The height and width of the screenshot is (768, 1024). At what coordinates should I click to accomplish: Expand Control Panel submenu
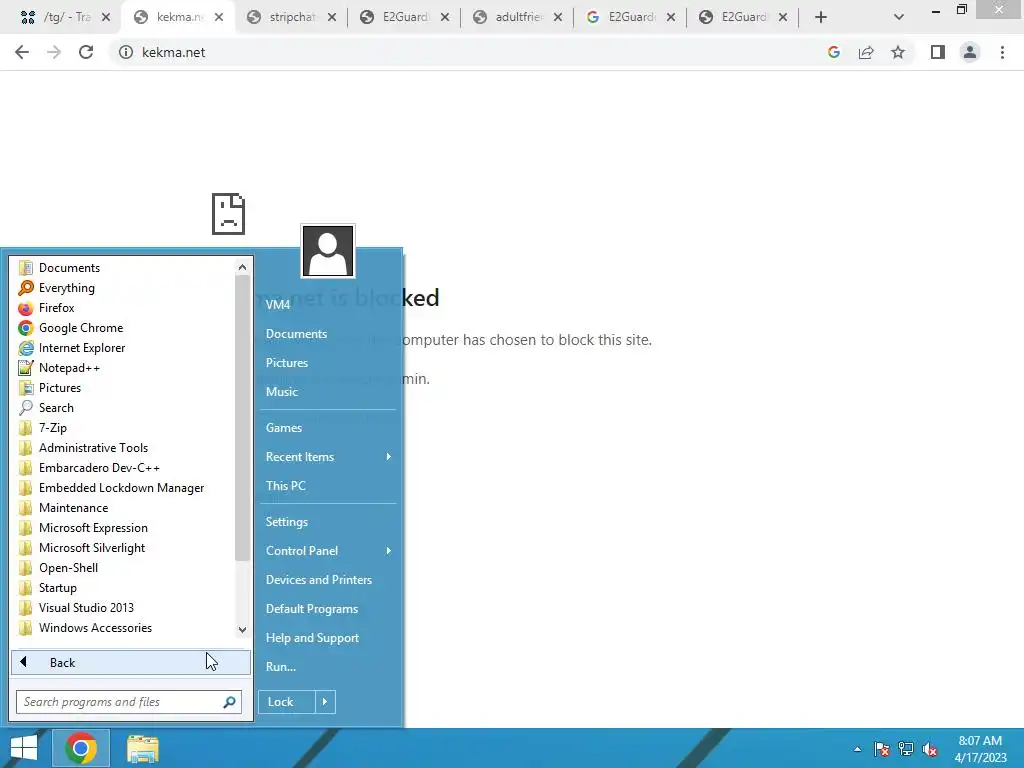(328, 551)
